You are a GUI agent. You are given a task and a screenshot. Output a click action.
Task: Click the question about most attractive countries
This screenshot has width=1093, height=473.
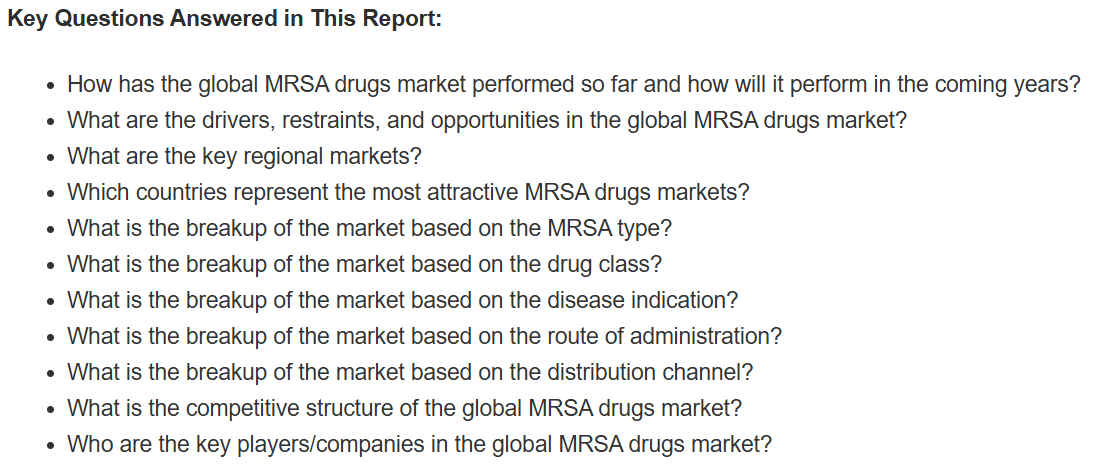tap(408, 192)
